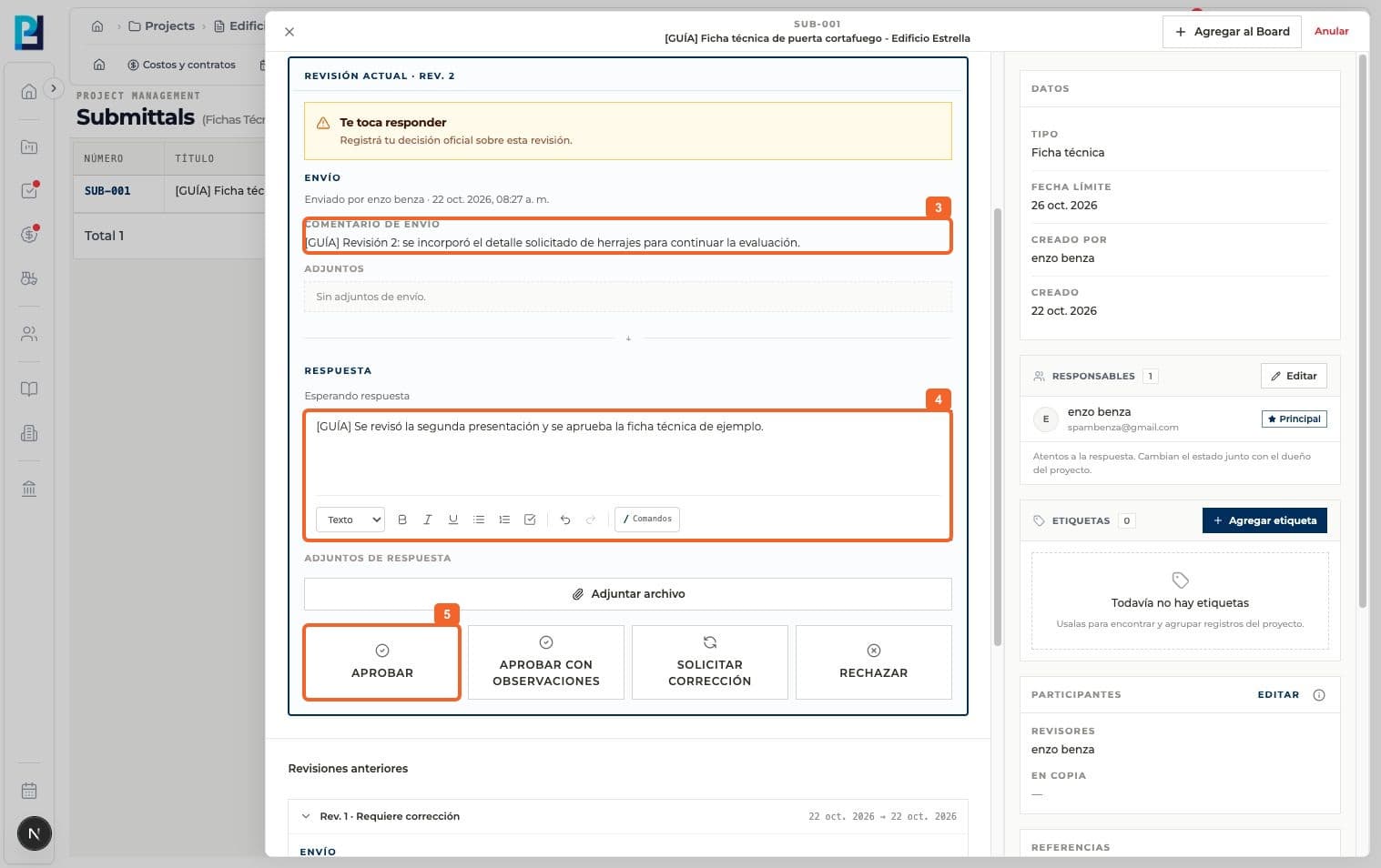The image size is (1381, 868).
Task: Insert a checklist in the response
Action: [x=530, y=520]
